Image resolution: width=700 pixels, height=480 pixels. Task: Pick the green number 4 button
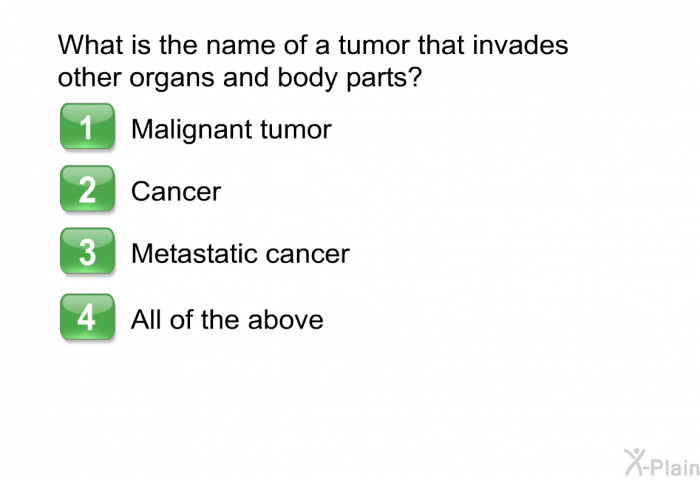(x=88, y=317)
